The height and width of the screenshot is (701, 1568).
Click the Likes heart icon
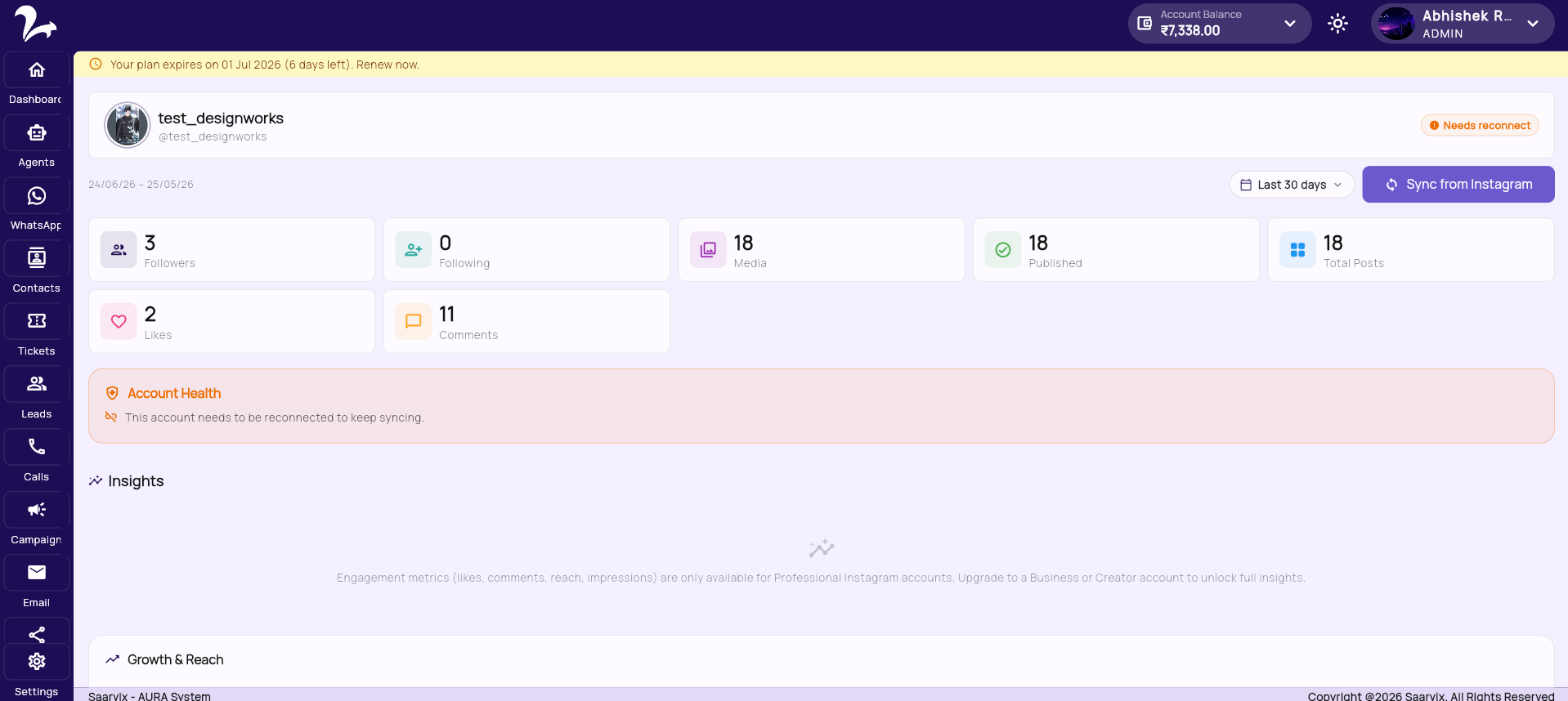[x=119, y=321]
